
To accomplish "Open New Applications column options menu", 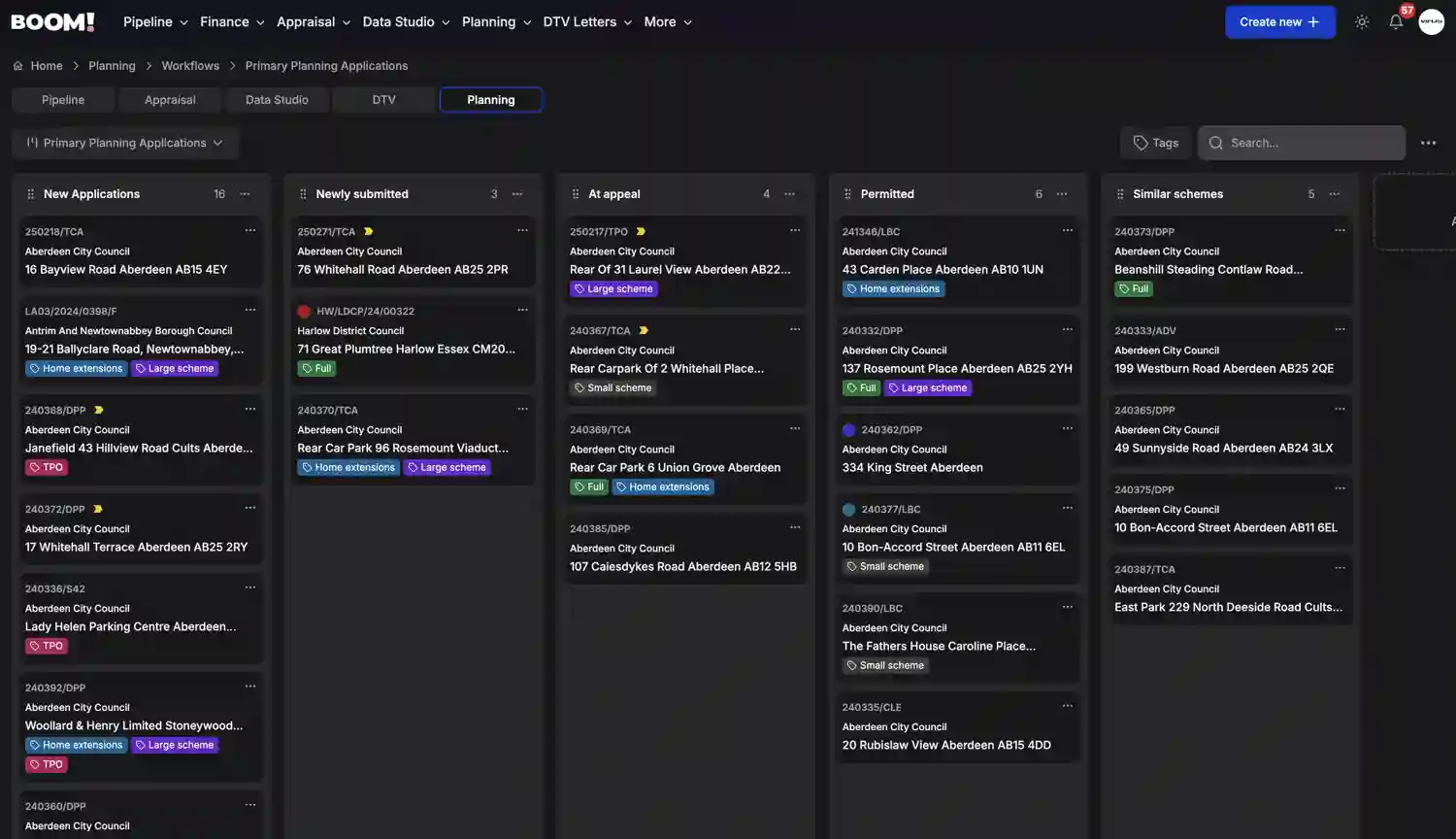I will (246, 194).
